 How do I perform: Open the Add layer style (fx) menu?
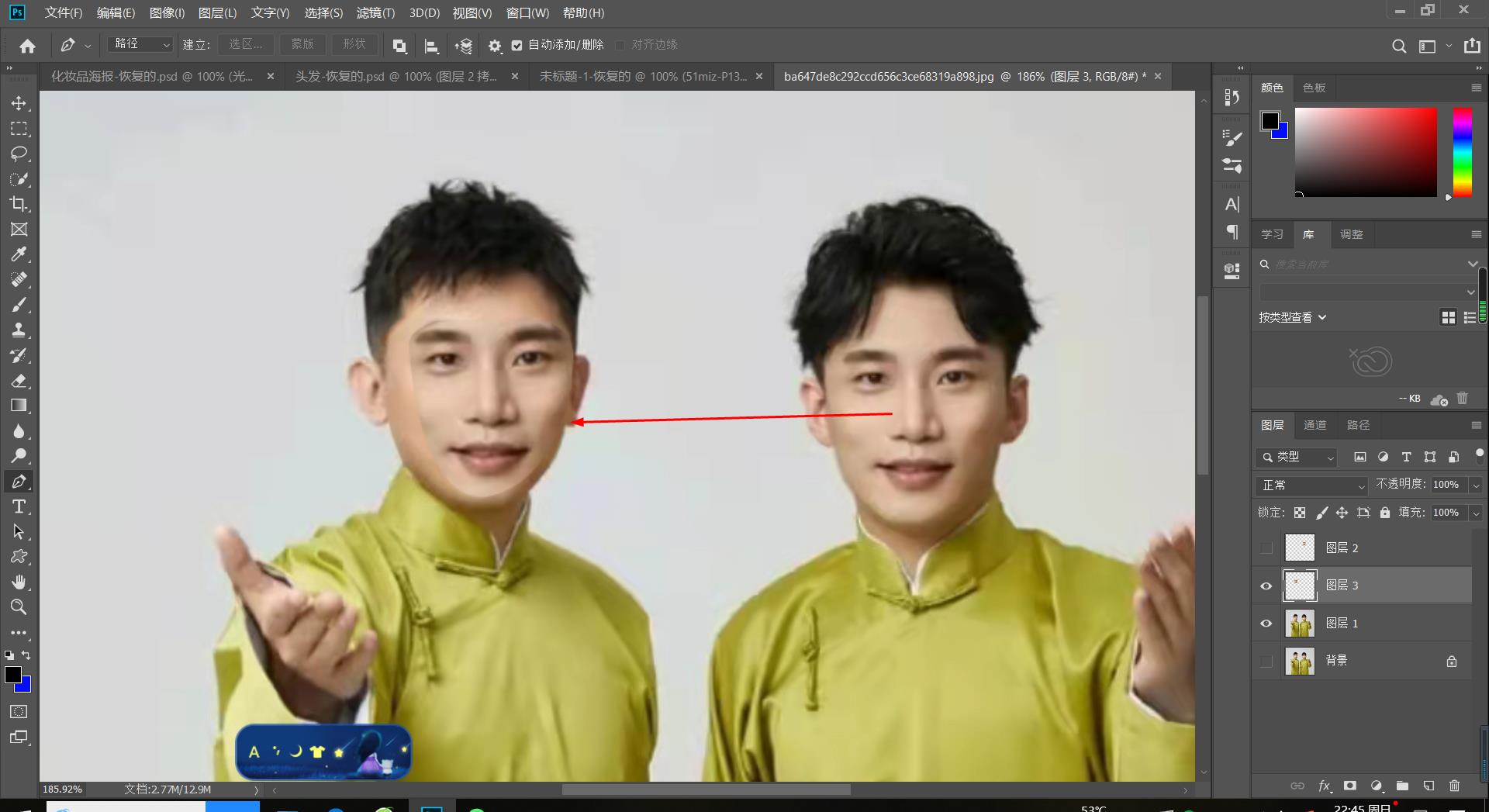click(1325, 786)
